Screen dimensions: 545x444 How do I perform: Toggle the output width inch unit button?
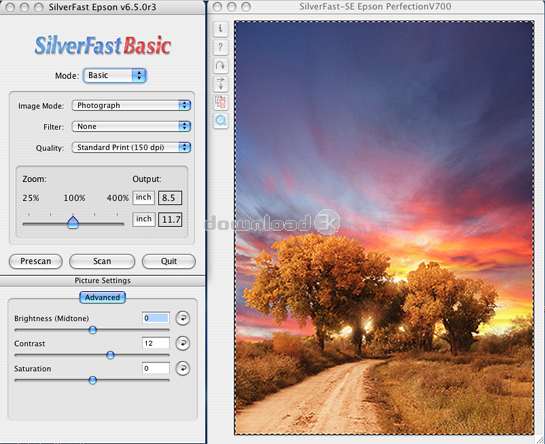tap(143, 197)
